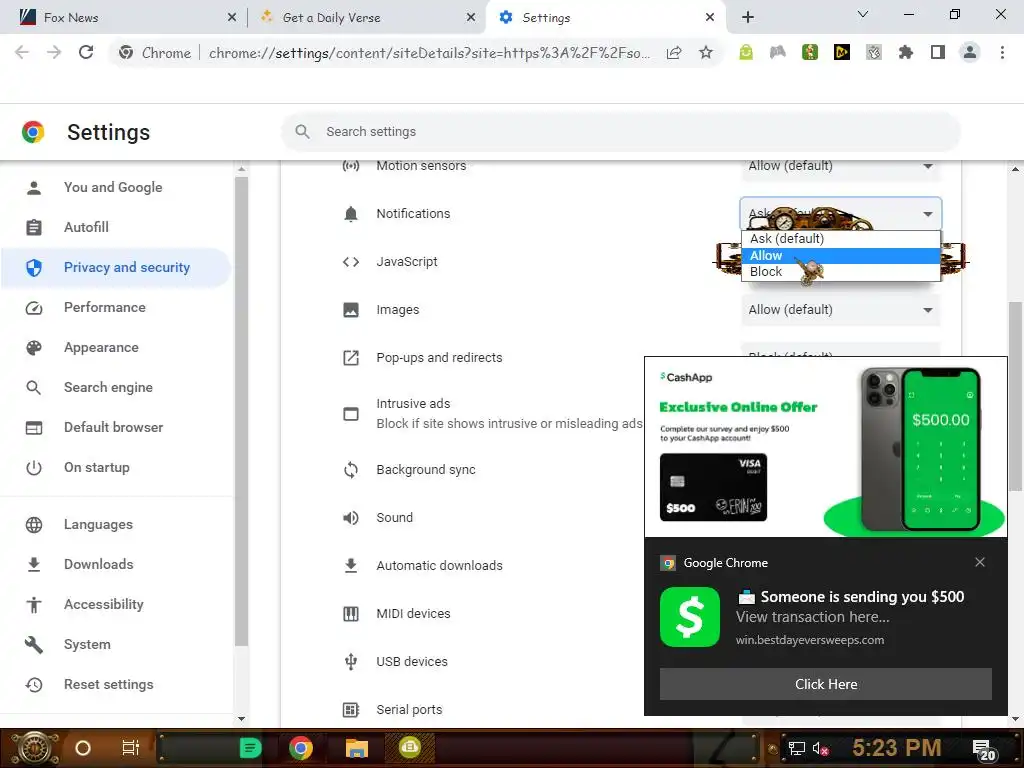Open Appearance settings
Image resolution: width=1024 pixels, height=768 pixels.
(116, 347)
